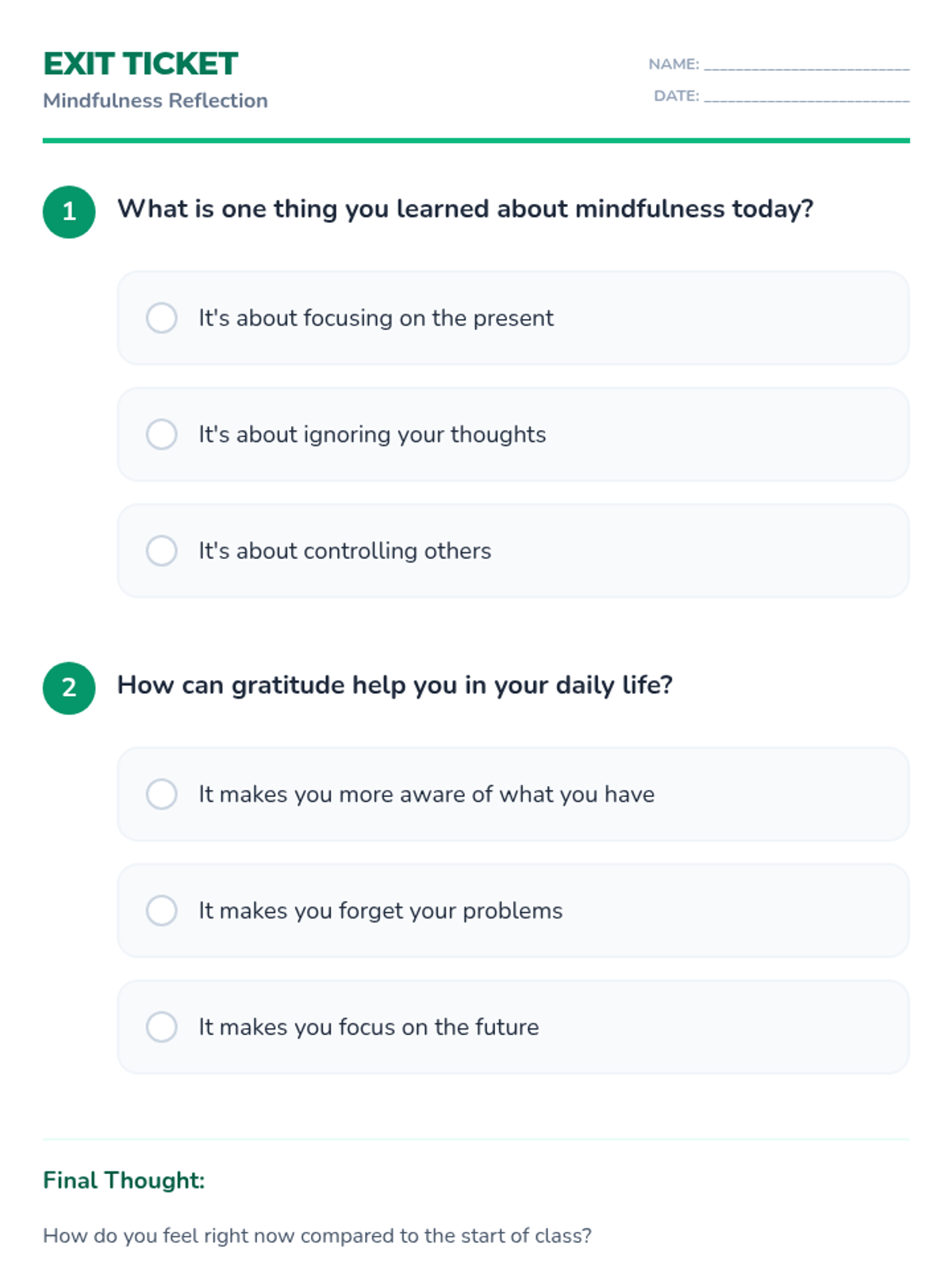Image resolution: width=952 pixels, height=1270 pixels.
Task: Click the thin divider above Final Thought
Action: 476,1140
